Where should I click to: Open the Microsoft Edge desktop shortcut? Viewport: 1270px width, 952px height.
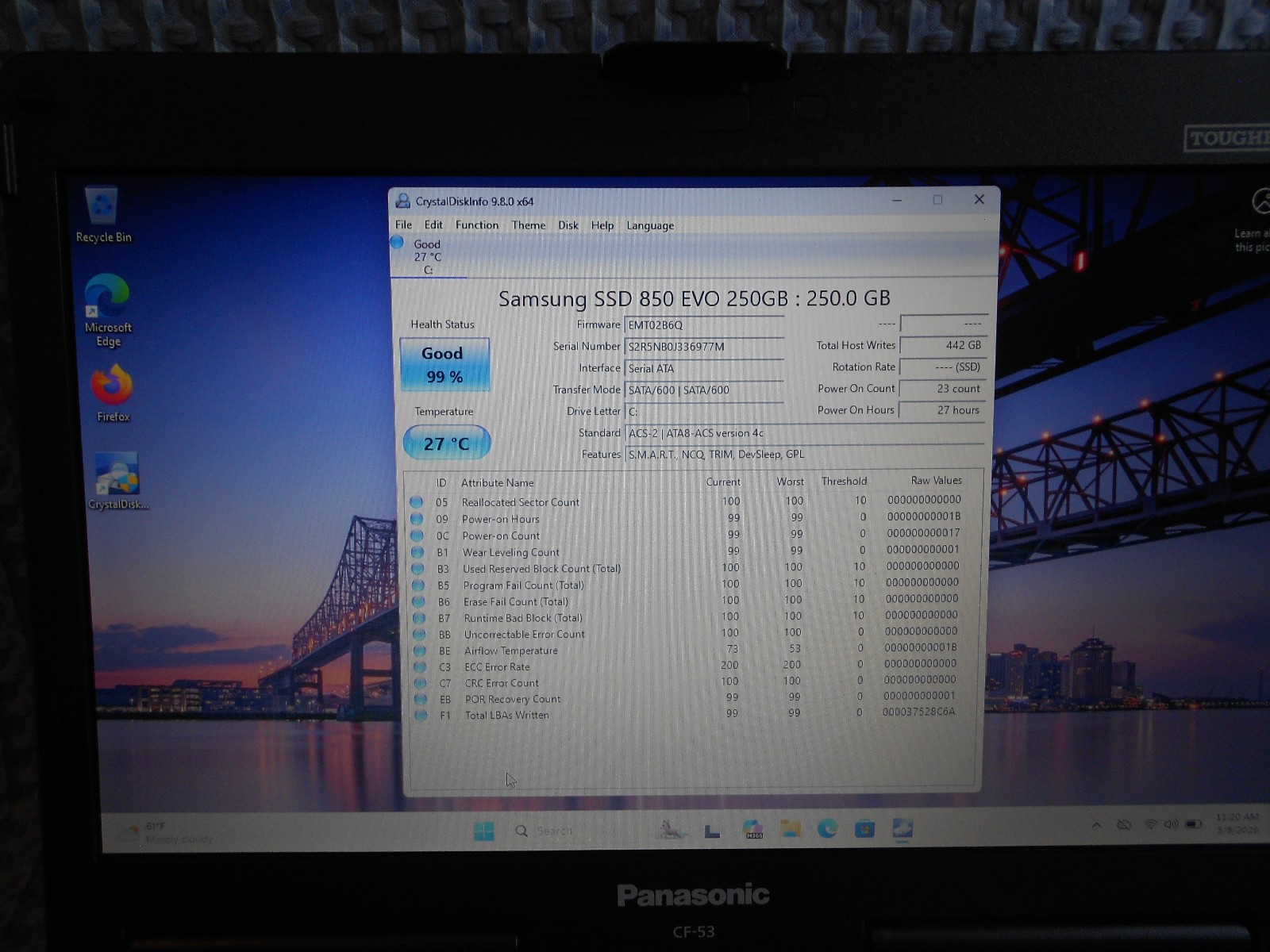point(108,310)
